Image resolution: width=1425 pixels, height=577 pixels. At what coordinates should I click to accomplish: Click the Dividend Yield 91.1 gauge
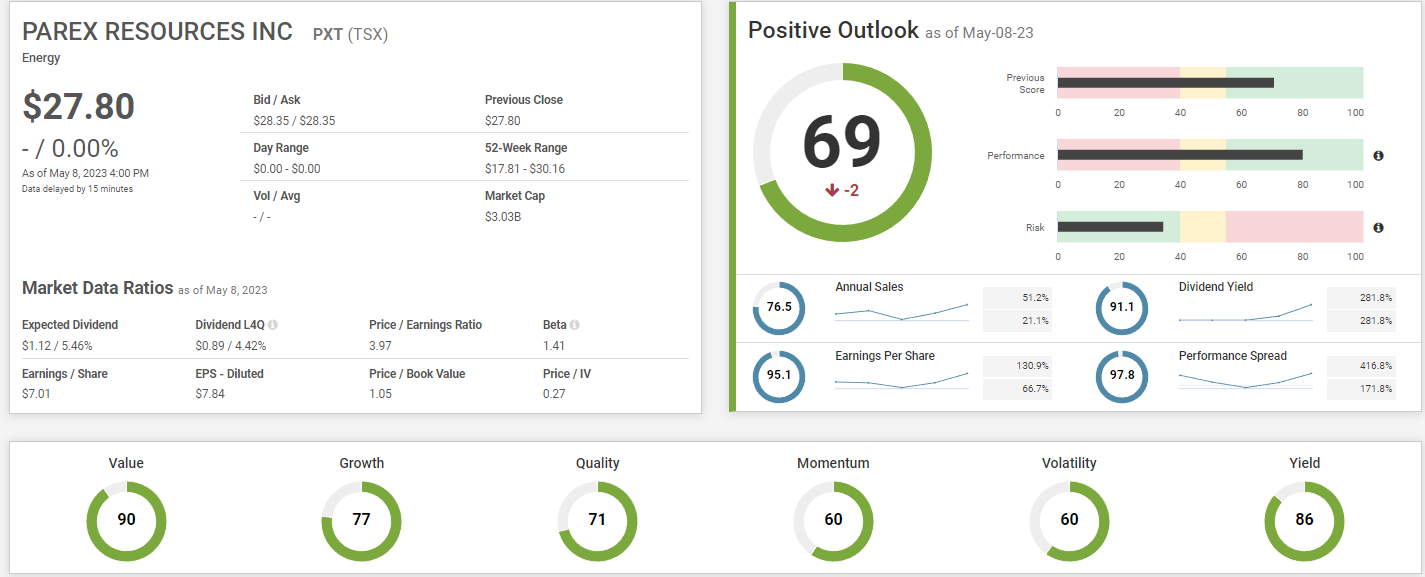click(1122, 308)
